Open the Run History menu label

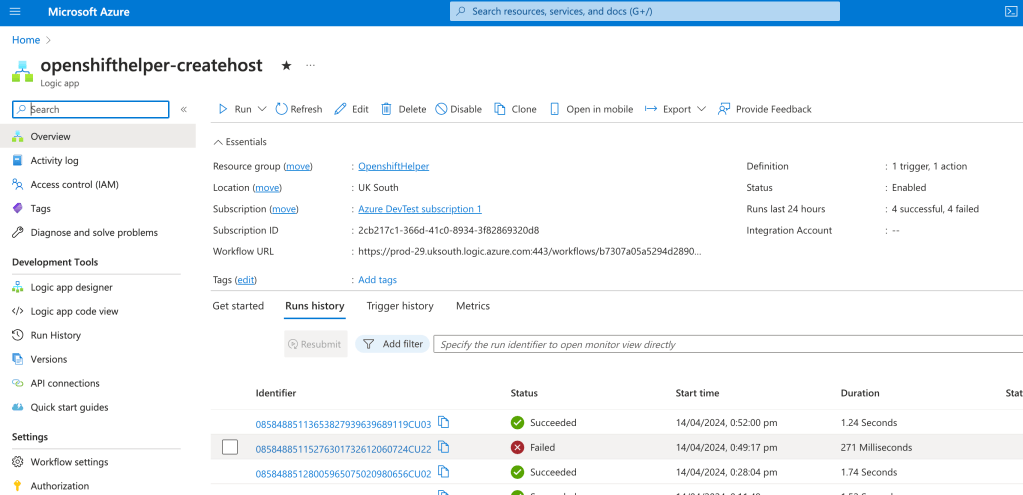55,335
